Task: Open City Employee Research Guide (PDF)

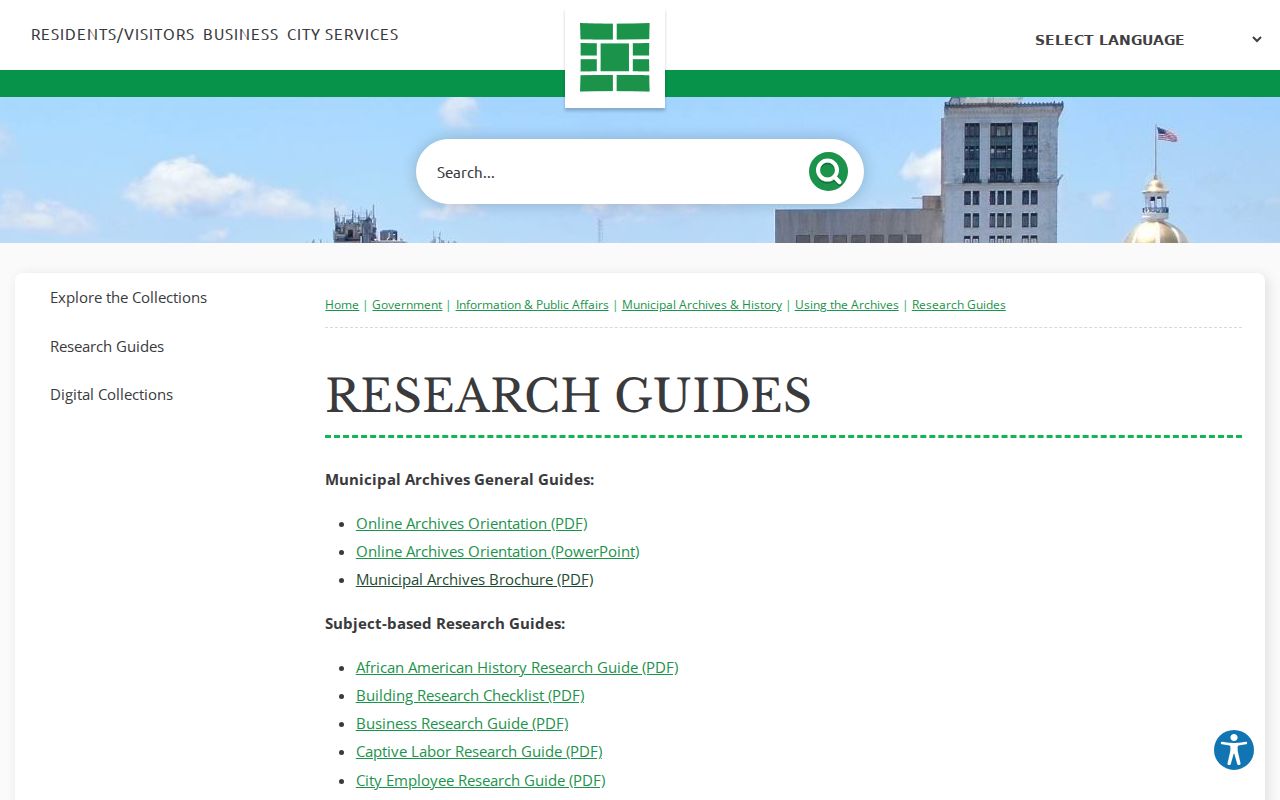Action: (x=481, y=781)
